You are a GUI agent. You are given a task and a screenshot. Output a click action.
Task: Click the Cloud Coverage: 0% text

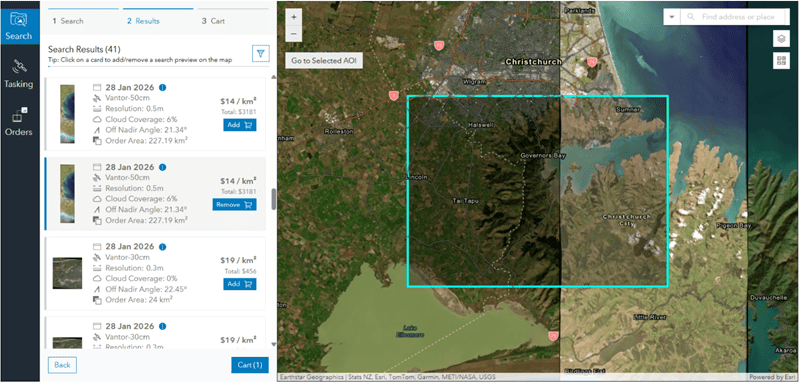pos(141,278)
